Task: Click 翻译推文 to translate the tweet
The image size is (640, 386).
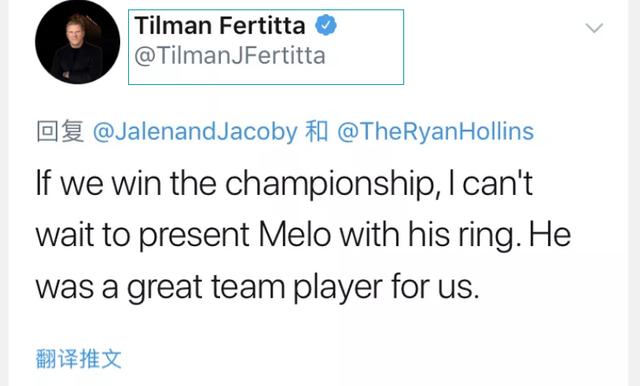Action: (x=78, y=359)
